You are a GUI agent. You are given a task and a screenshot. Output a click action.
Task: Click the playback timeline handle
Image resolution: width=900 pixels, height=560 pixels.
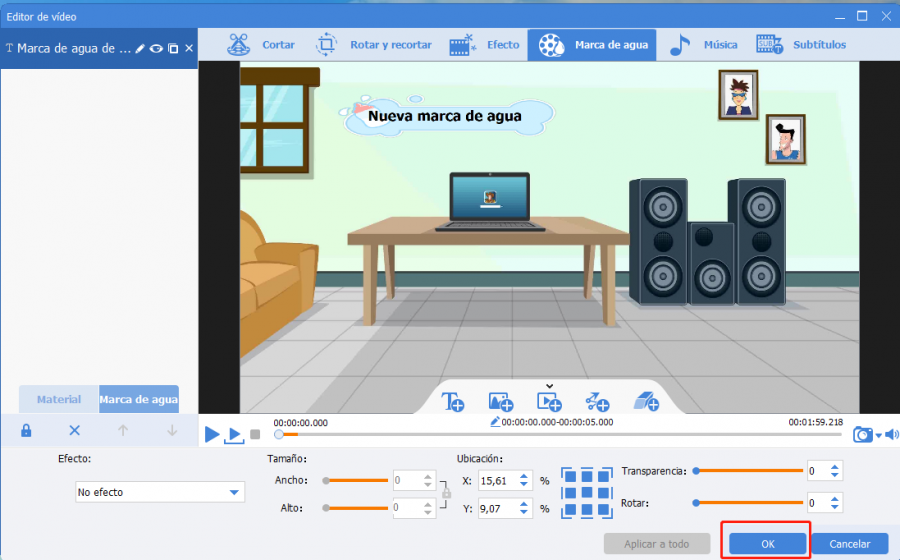[x=278, y=435]
